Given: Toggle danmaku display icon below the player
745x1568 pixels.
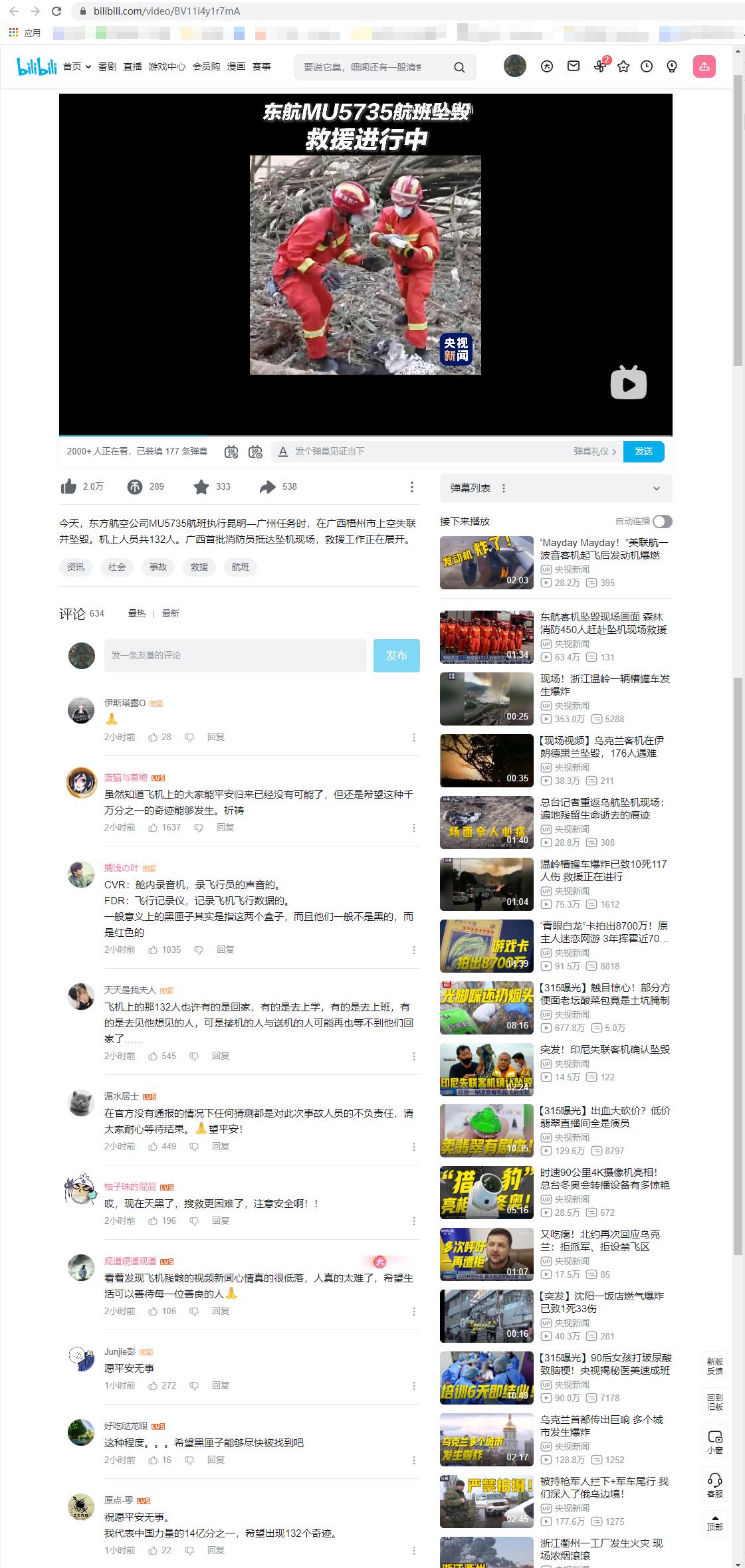Looking at the screenshot, I should pyautogui.click(x=231, y=452).
